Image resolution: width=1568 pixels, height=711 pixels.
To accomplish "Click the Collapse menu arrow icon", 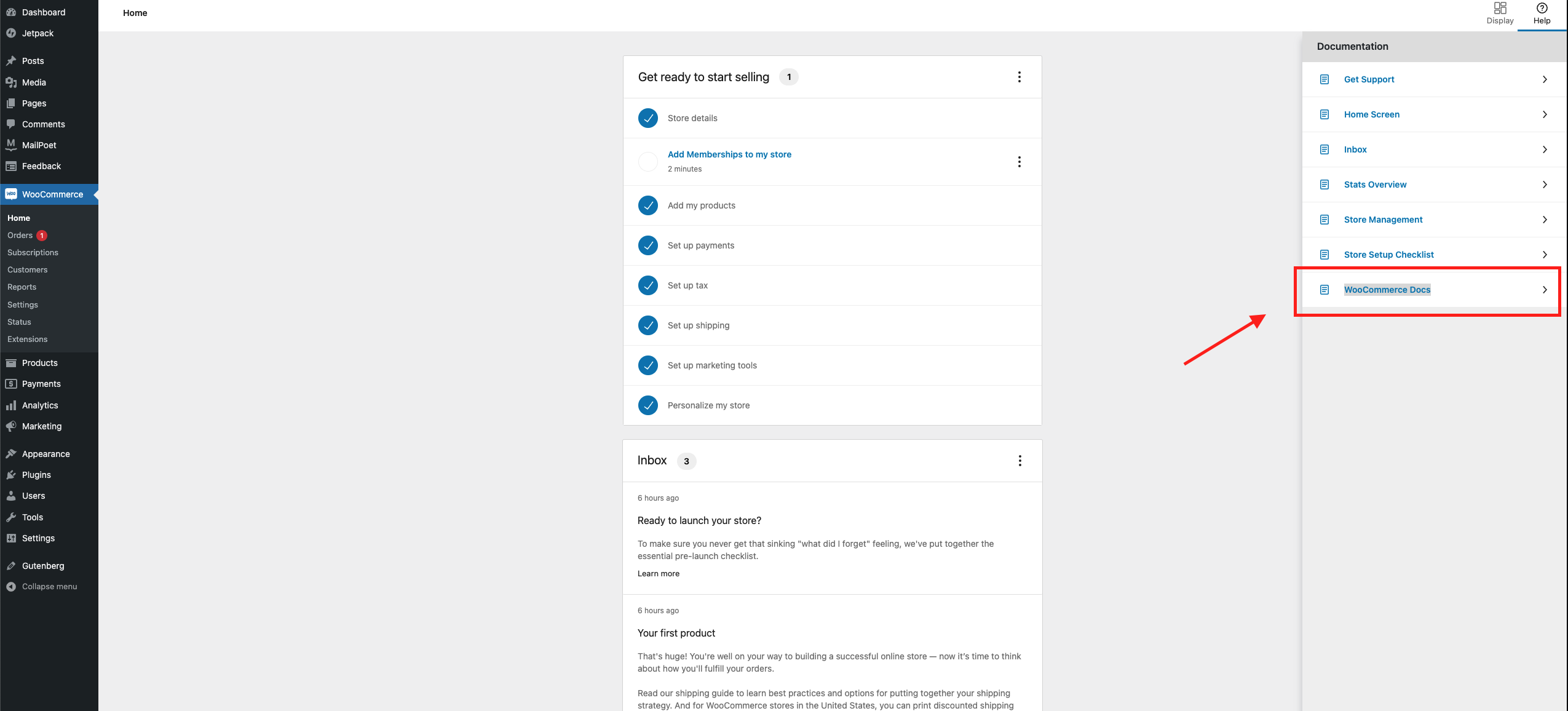I will [11, 587].
